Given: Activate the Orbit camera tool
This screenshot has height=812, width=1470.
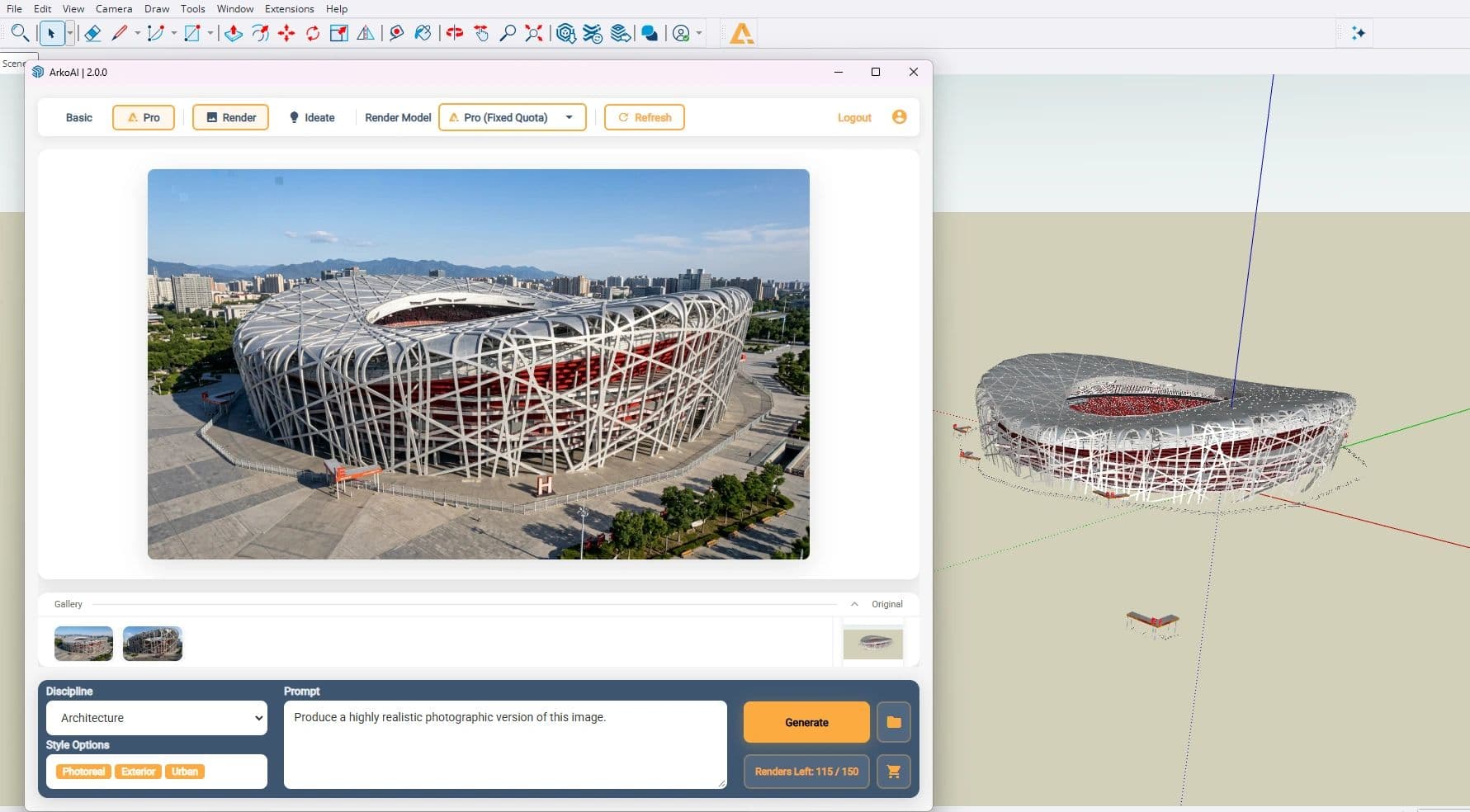Looking at the screenshot, I should tap(455, 33).
